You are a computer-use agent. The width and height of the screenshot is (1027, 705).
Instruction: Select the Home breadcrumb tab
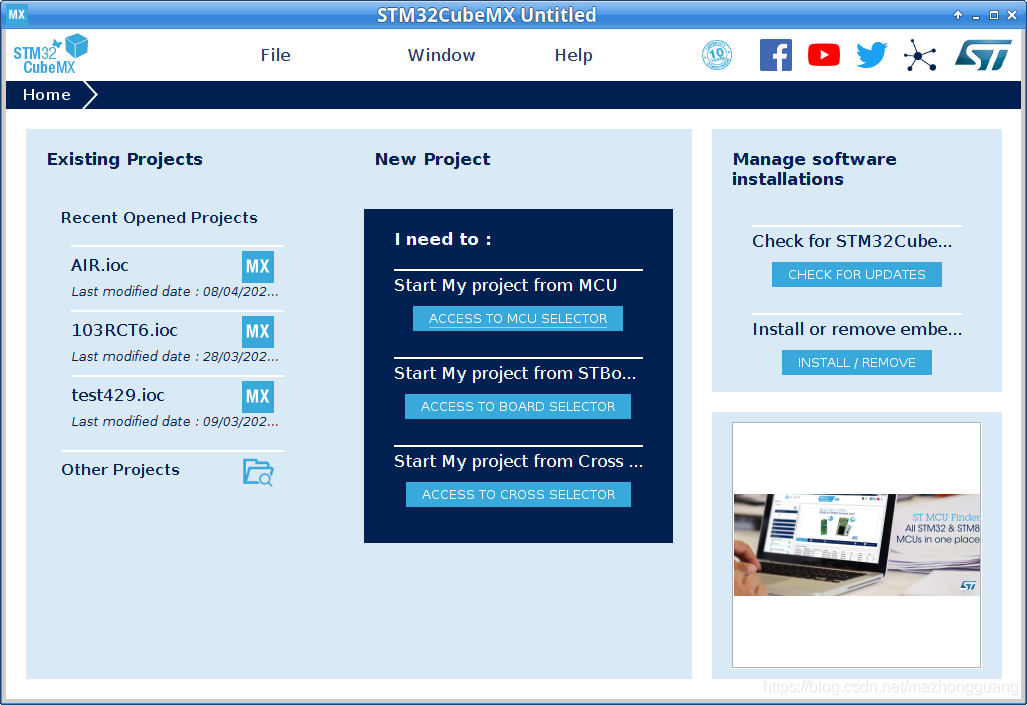[x=47, y=95]
